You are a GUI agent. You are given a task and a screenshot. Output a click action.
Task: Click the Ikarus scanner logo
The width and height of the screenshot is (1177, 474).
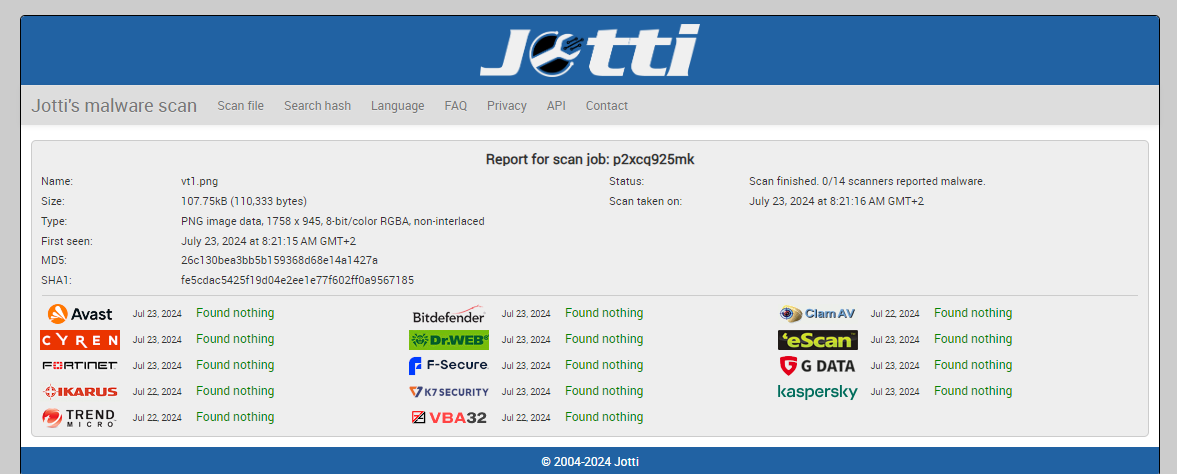(x=80, y=391)
